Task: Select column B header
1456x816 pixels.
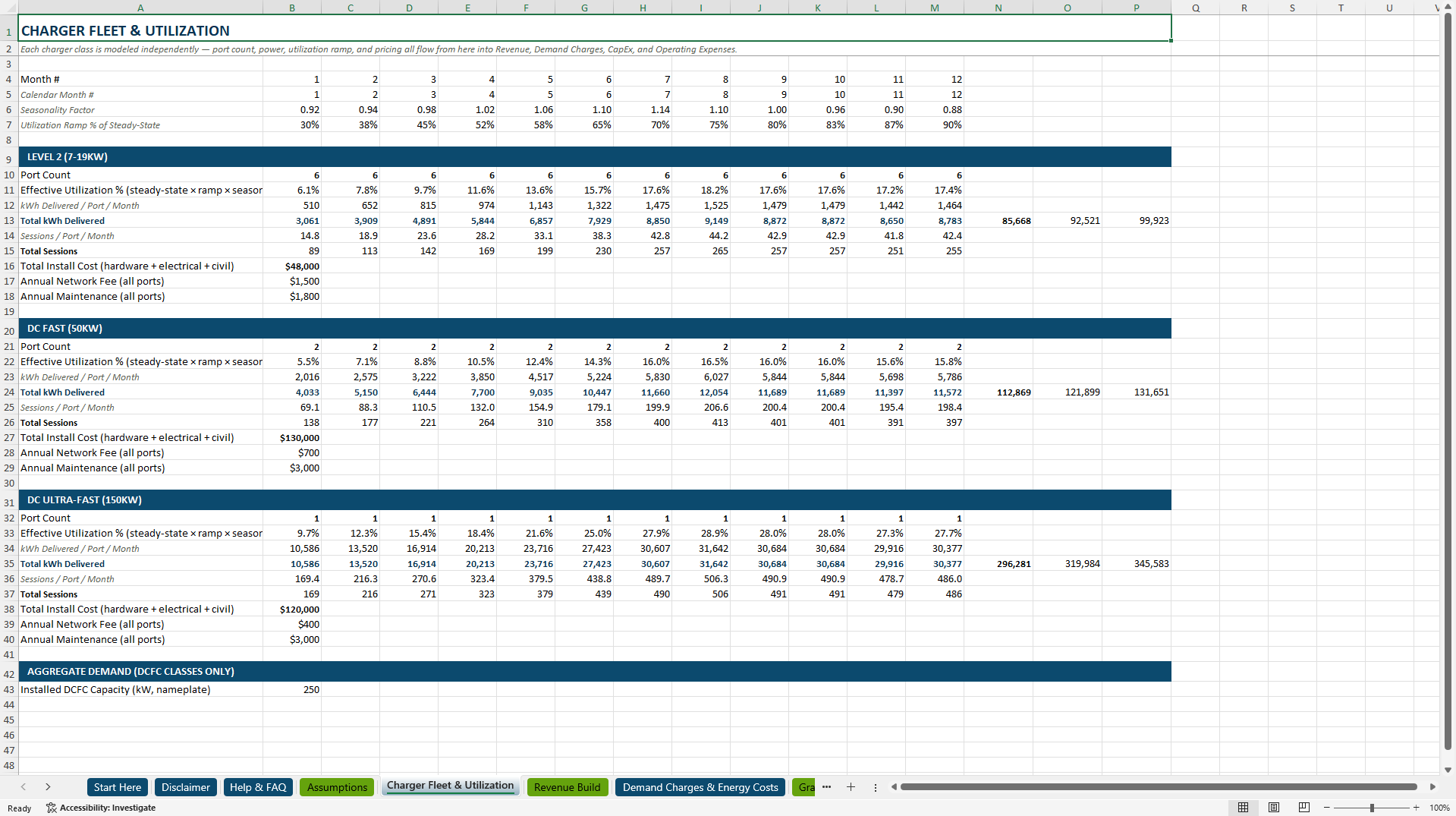Action: tap(292, 8)
